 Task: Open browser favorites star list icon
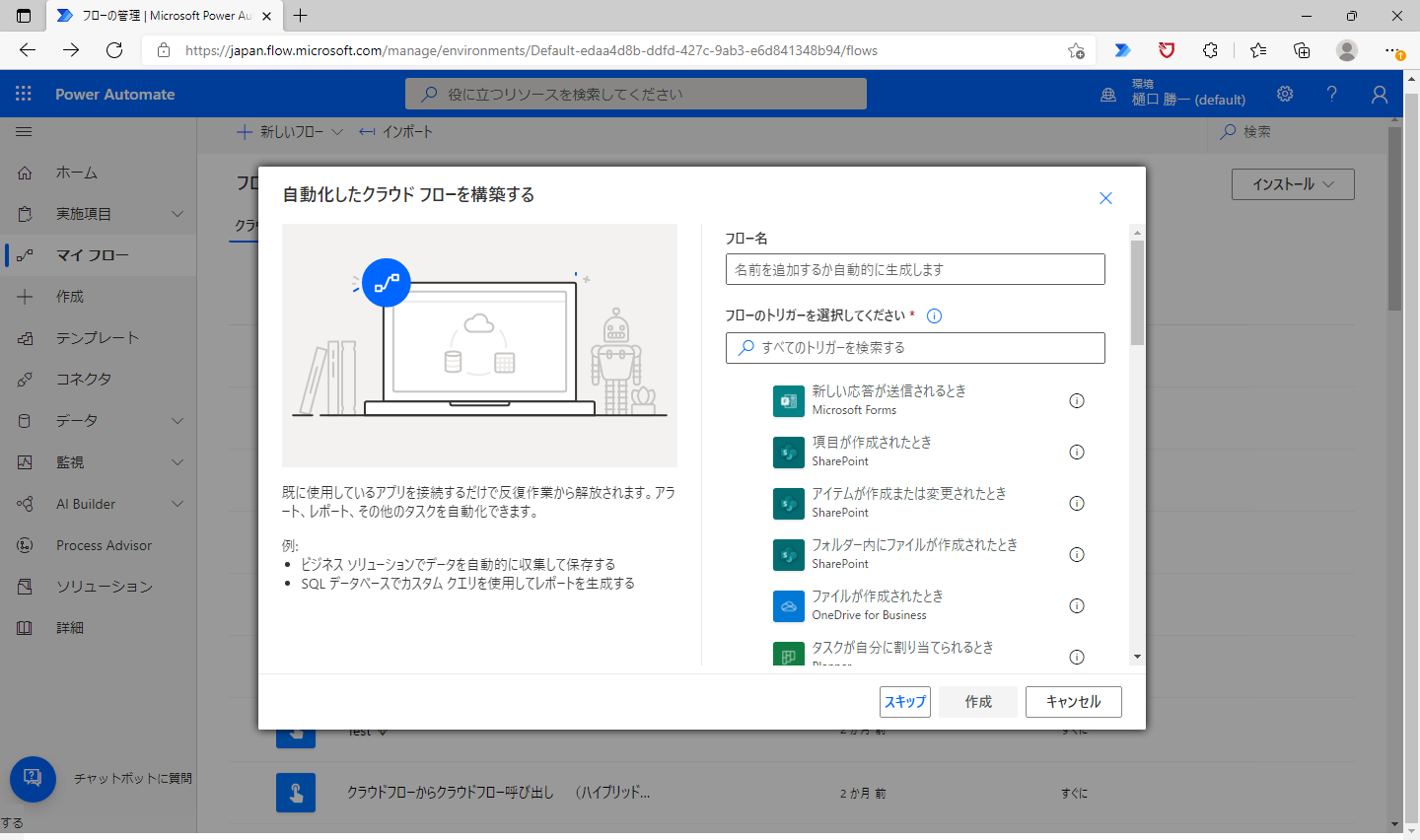pyautogui.click(x=1258, y=50)
